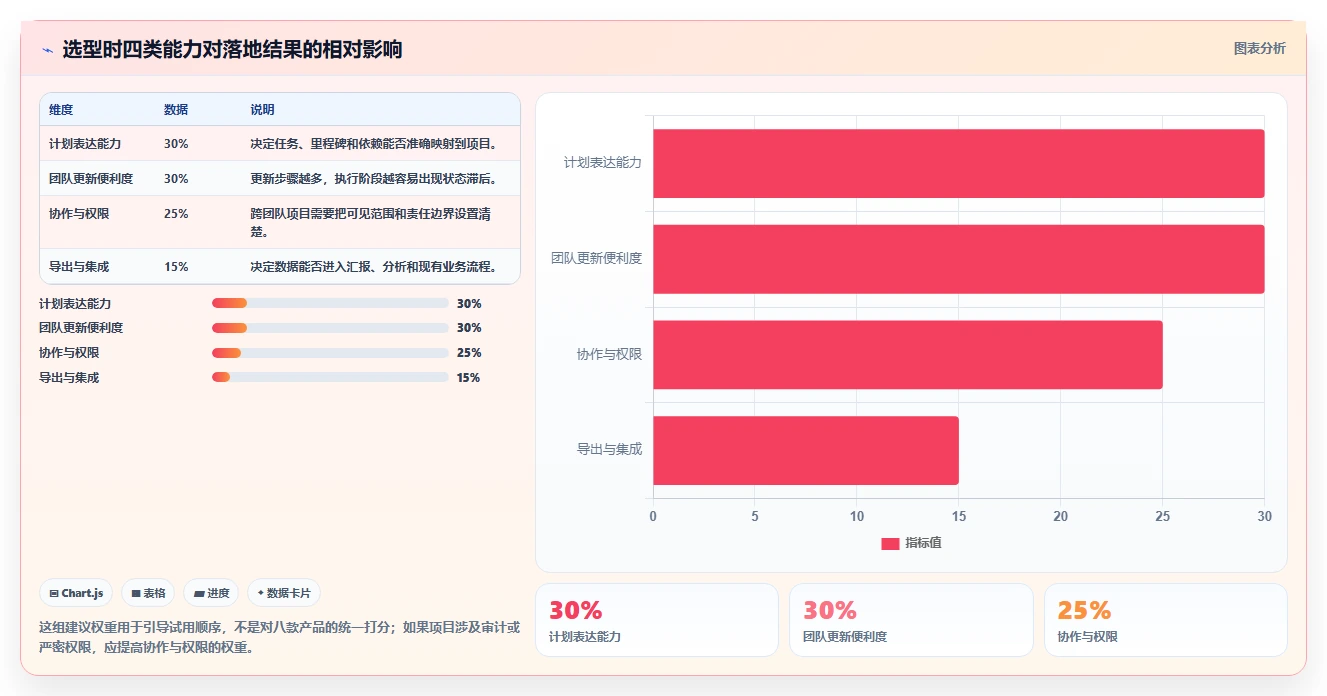Viewport: 1327px width, 696px height.
Task: Click the 图表分析 label in header
Action: (1259, 48)
